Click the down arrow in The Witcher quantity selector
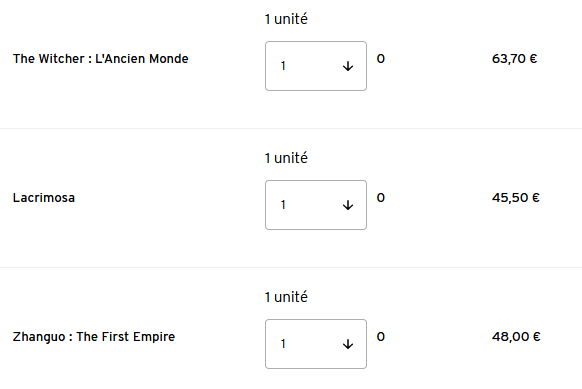The height and width of the screenshot is (389, 582). coord(348,66)
